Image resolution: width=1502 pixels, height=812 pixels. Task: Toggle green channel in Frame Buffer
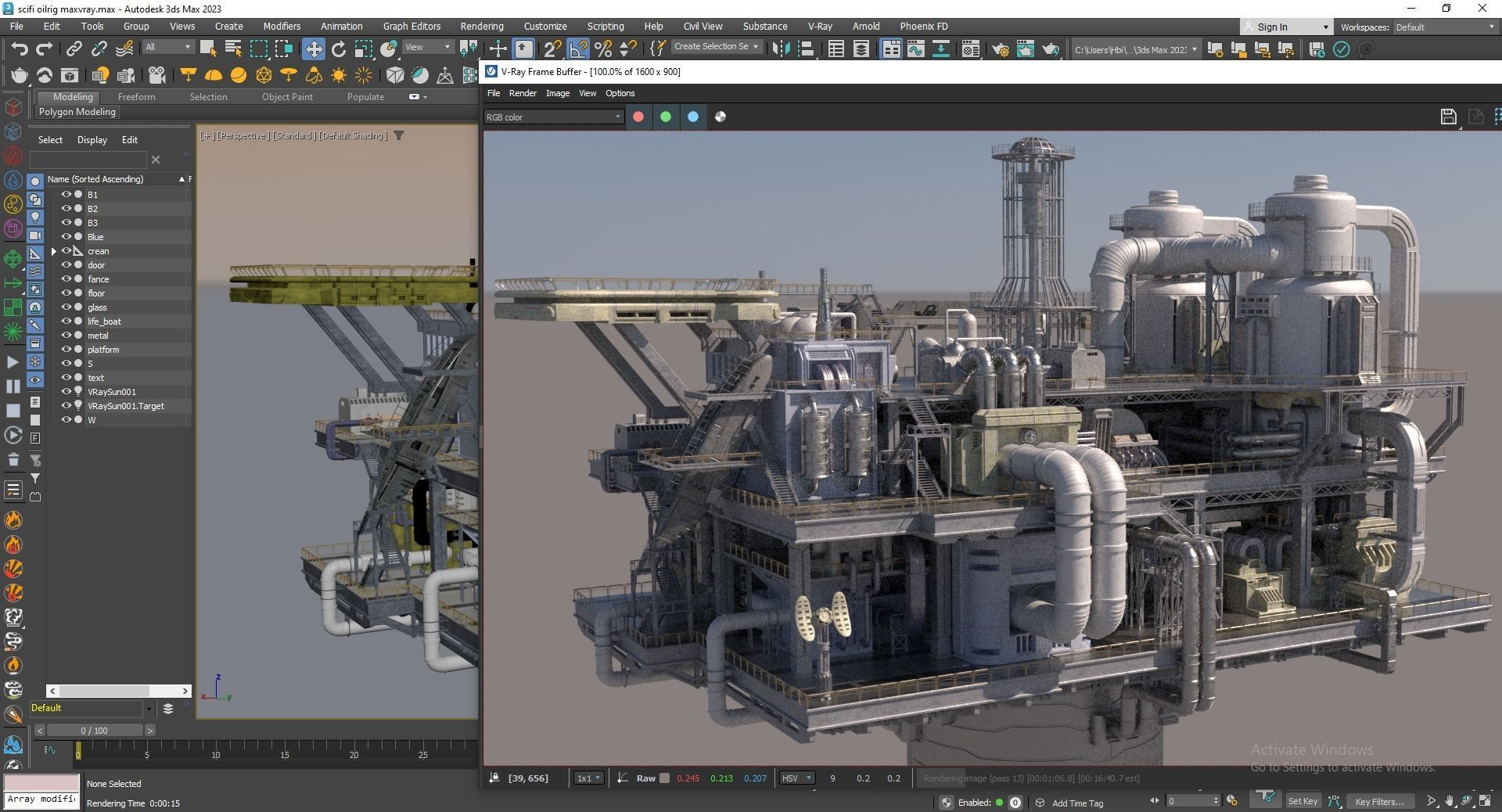pyautogui.click(x=666, y=117)
